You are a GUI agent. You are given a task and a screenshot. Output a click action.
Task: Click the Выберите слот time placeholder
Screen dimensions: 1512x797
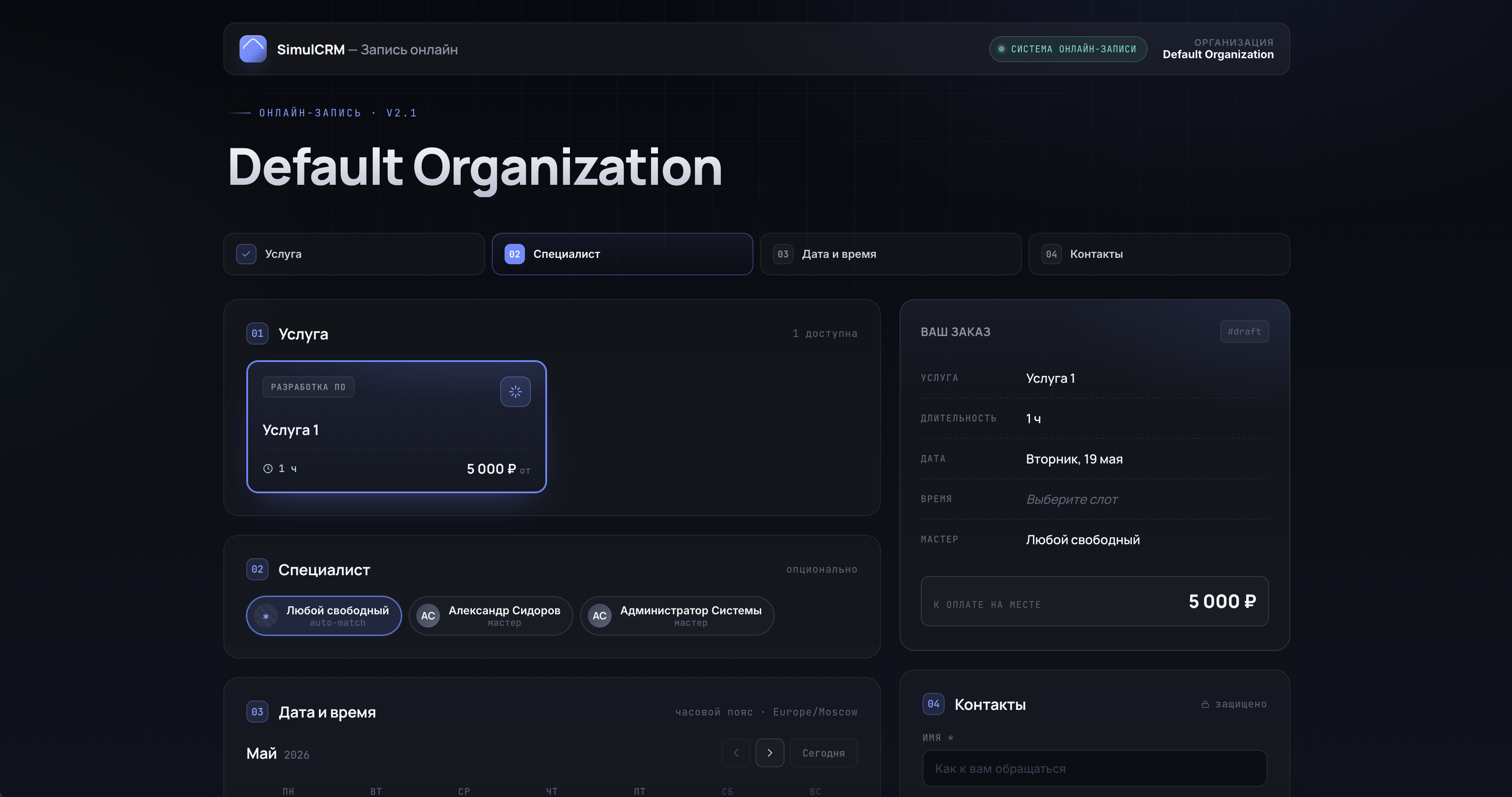[x=1071, y=499]
